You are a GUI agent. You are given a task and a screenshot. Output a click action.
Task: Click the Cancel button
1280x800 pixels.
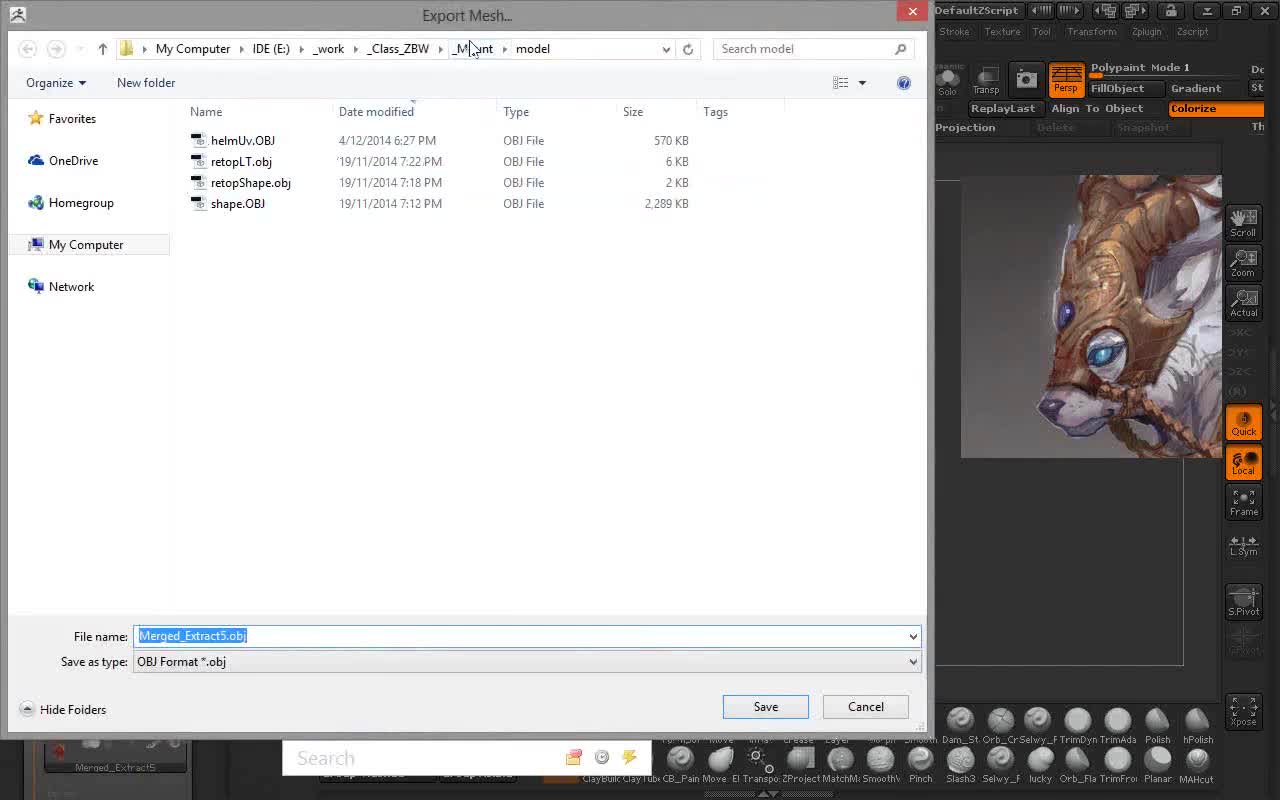(x=866, y=707)
